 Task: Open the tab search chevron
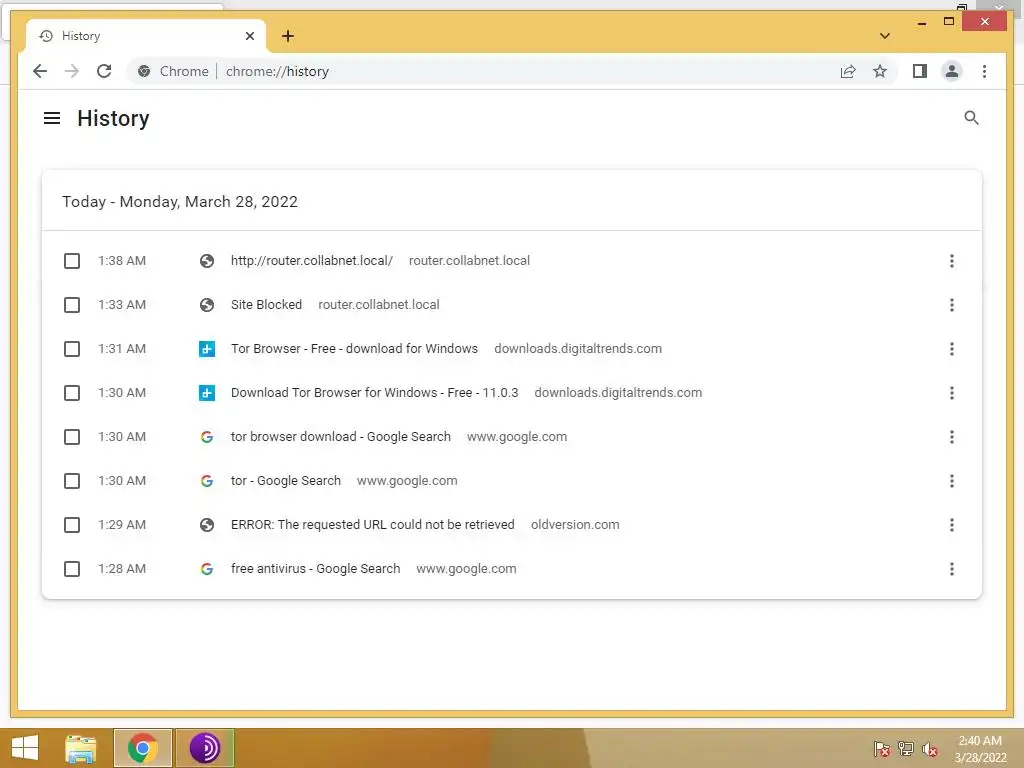pos(884,36)
